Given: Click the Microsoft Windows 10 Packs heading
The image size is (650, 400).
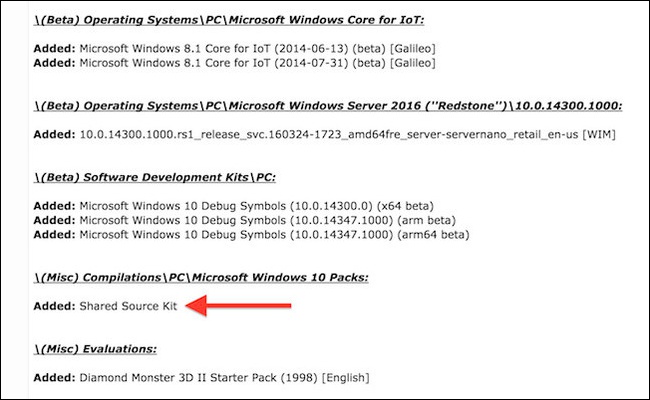Looking at the screenshot, I should coord(201,277).
